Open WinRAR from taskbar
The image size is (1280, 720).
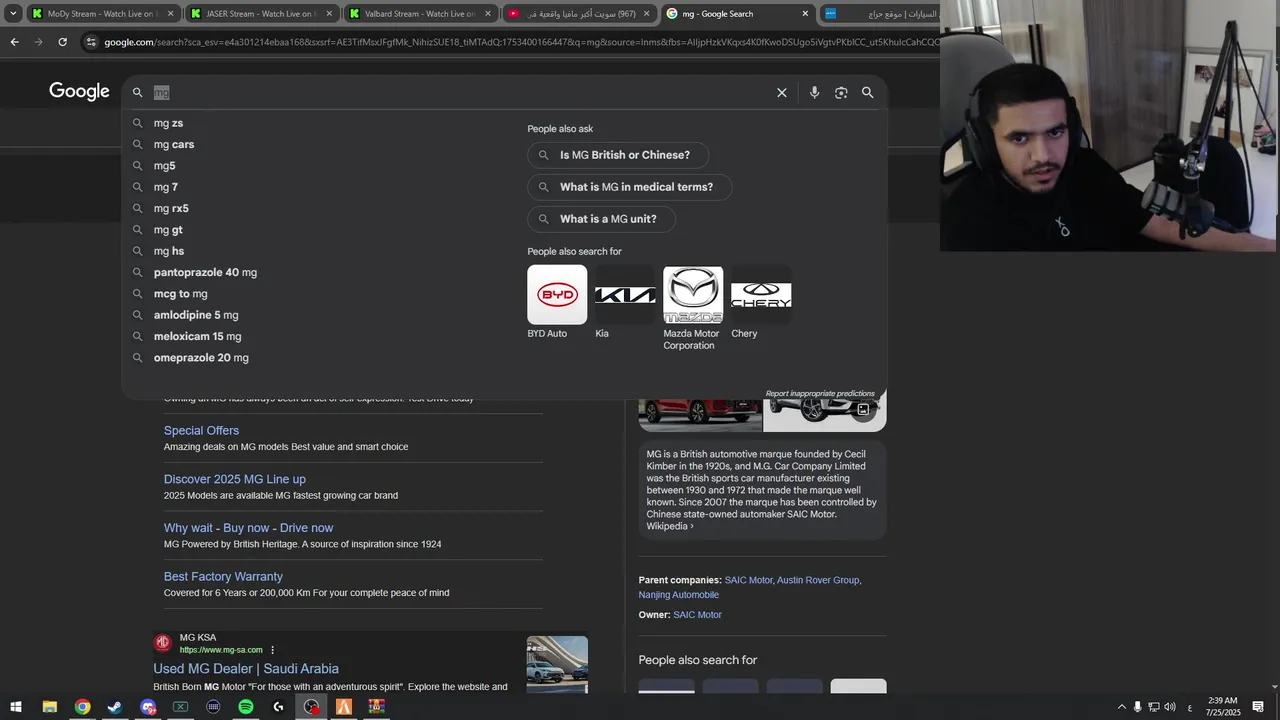[376, 707]
